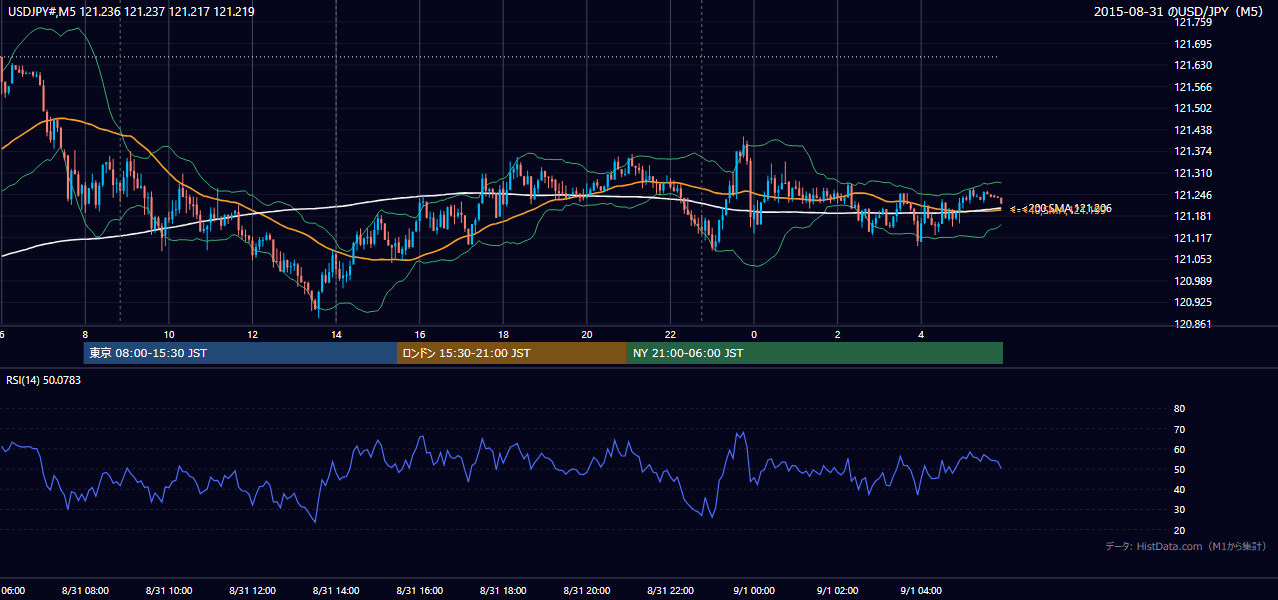Click the bottom axis label 8/31 12:00
The image size is (1278, 600).
click(x=252, y=591)
